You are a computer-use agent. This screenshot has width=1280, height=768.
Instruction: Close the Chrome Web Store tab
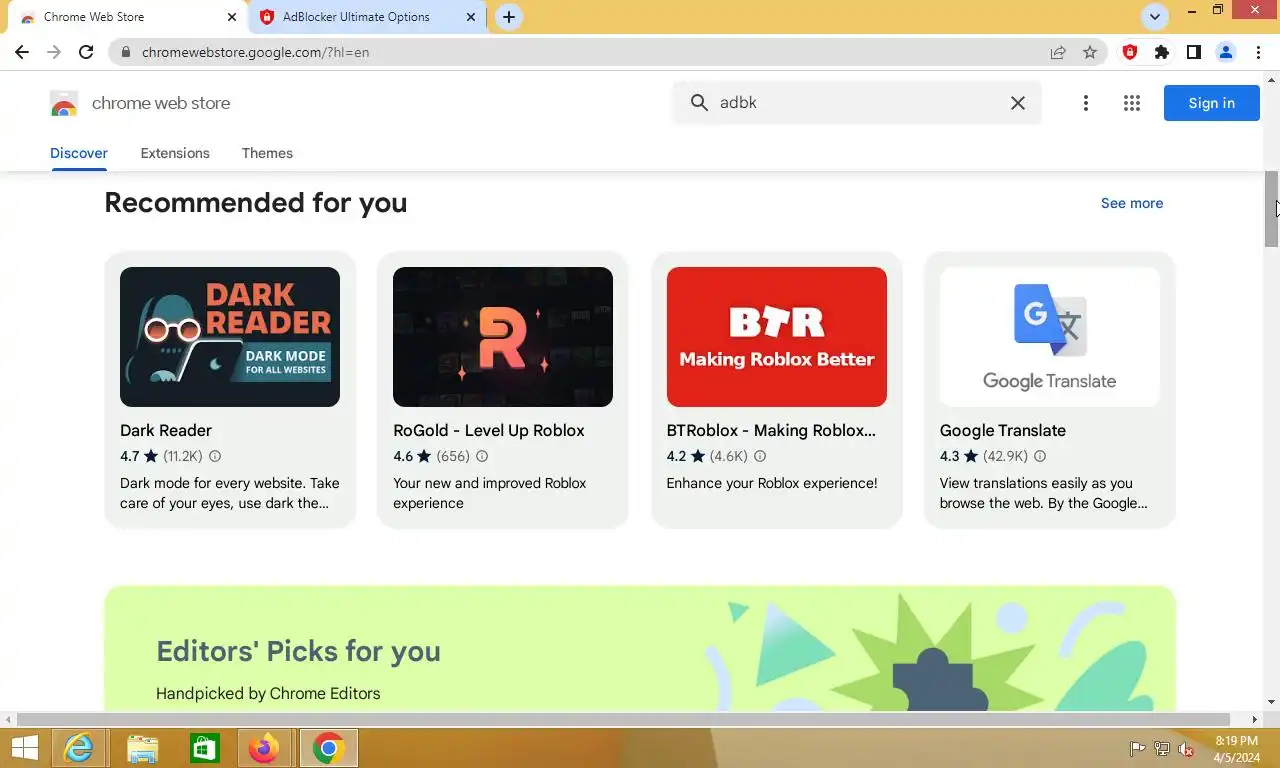[232, 17]
